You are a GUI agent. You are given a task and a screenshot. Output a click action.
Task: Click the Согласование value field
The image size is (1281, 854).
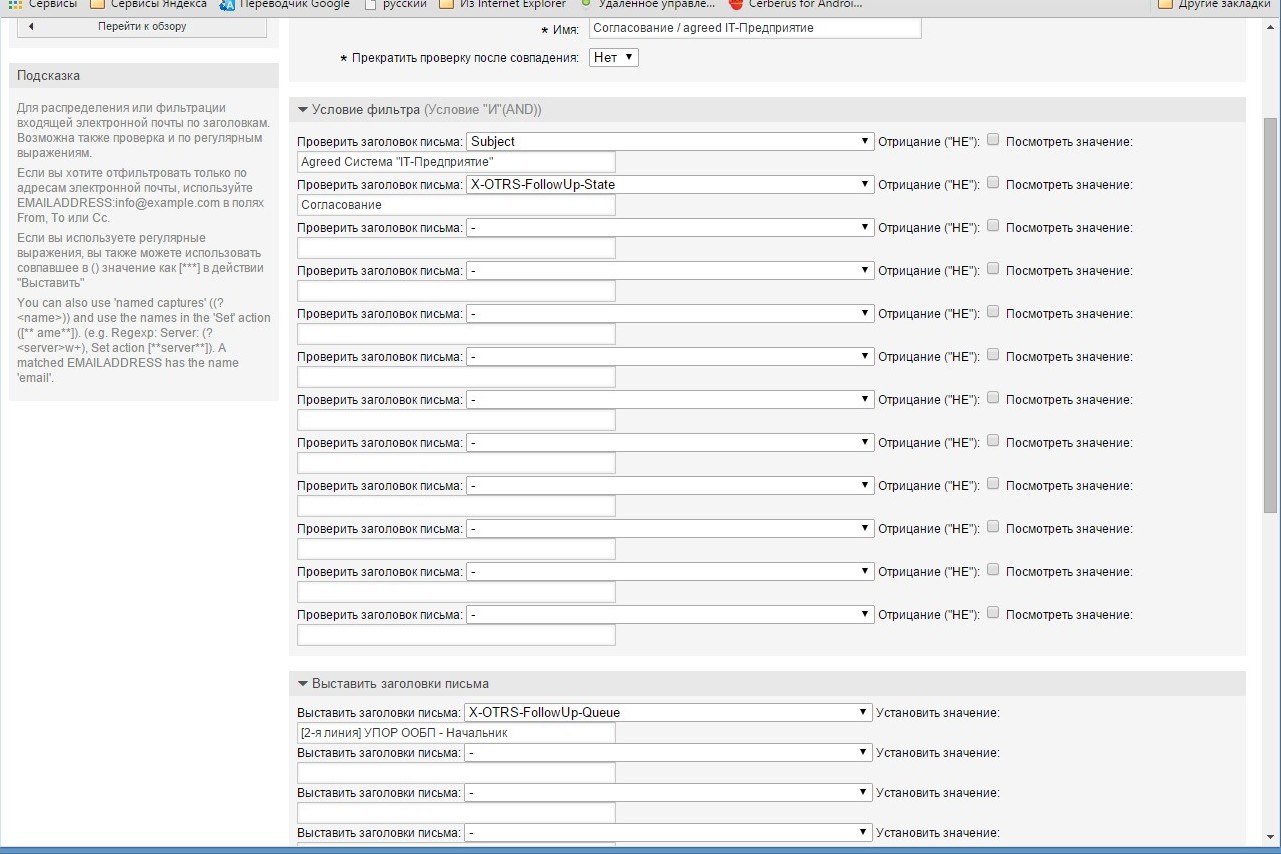[x=456, y=205]
